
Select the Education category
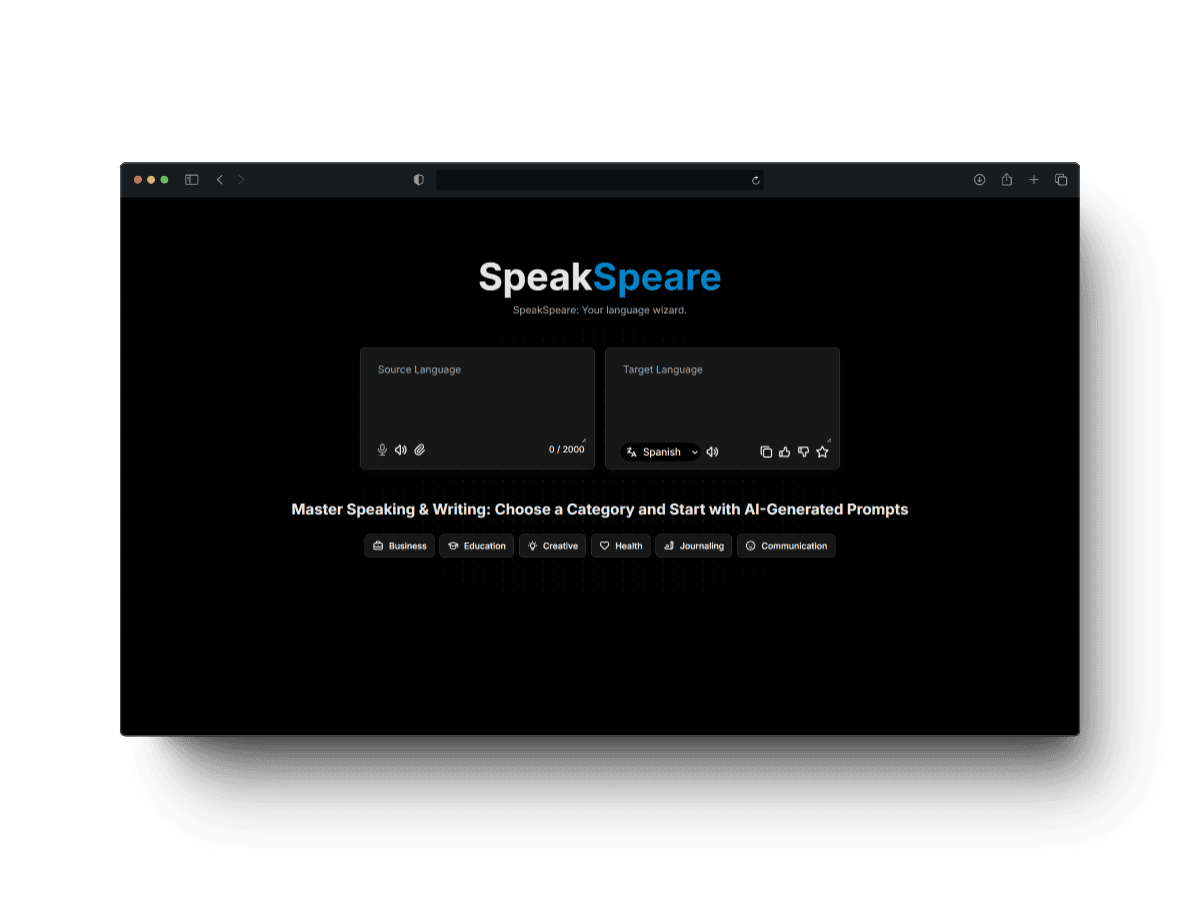pos(477,546)
